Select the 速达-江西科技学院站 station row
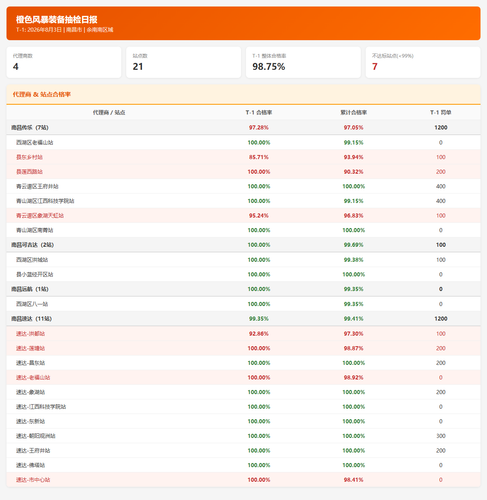This screenshot has width=487, height=500. pyautogui.click(x=243, y=407)
